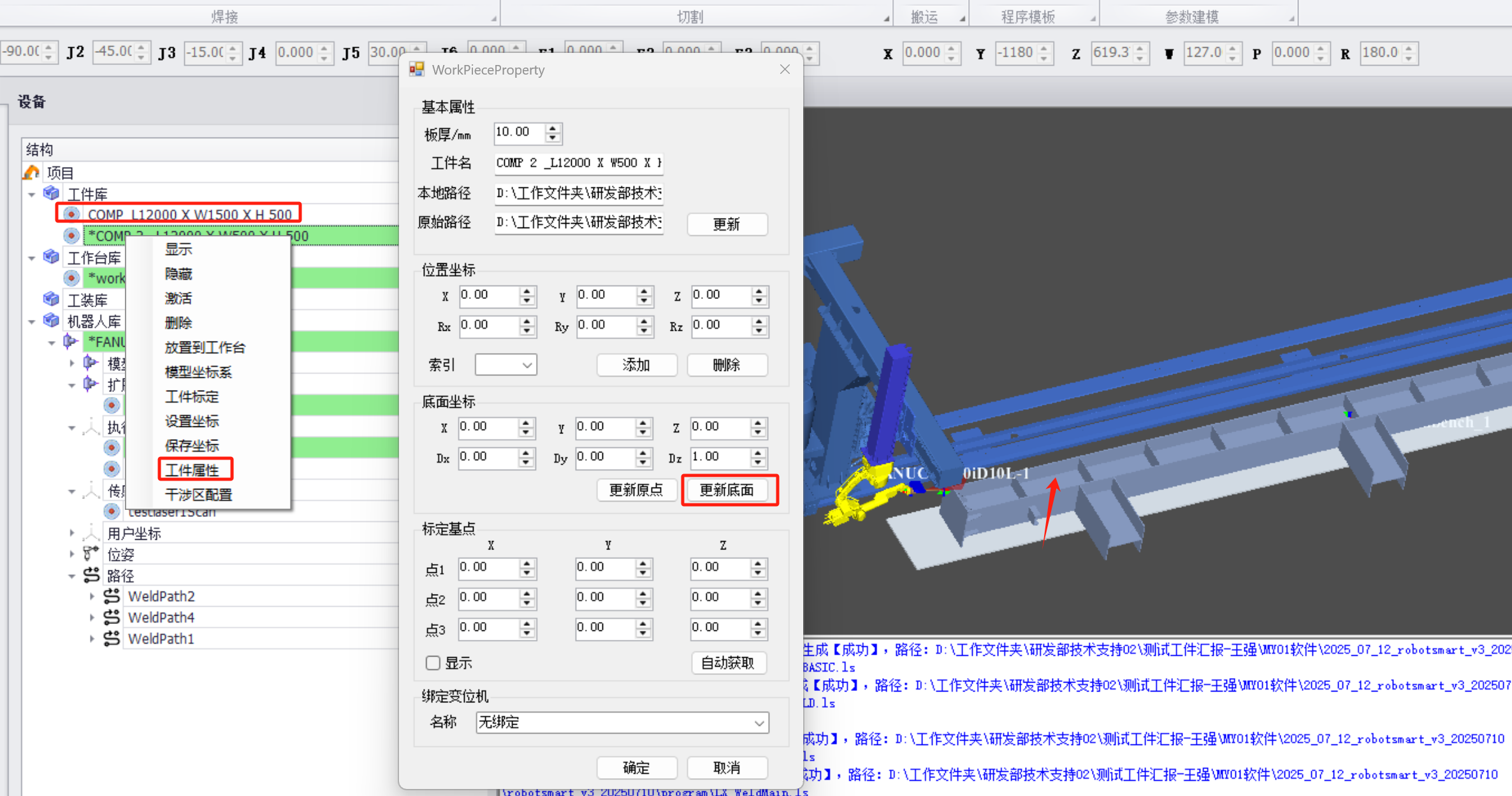Open the 索引 dropdown
1512x796 pixels.
[505, 365]
